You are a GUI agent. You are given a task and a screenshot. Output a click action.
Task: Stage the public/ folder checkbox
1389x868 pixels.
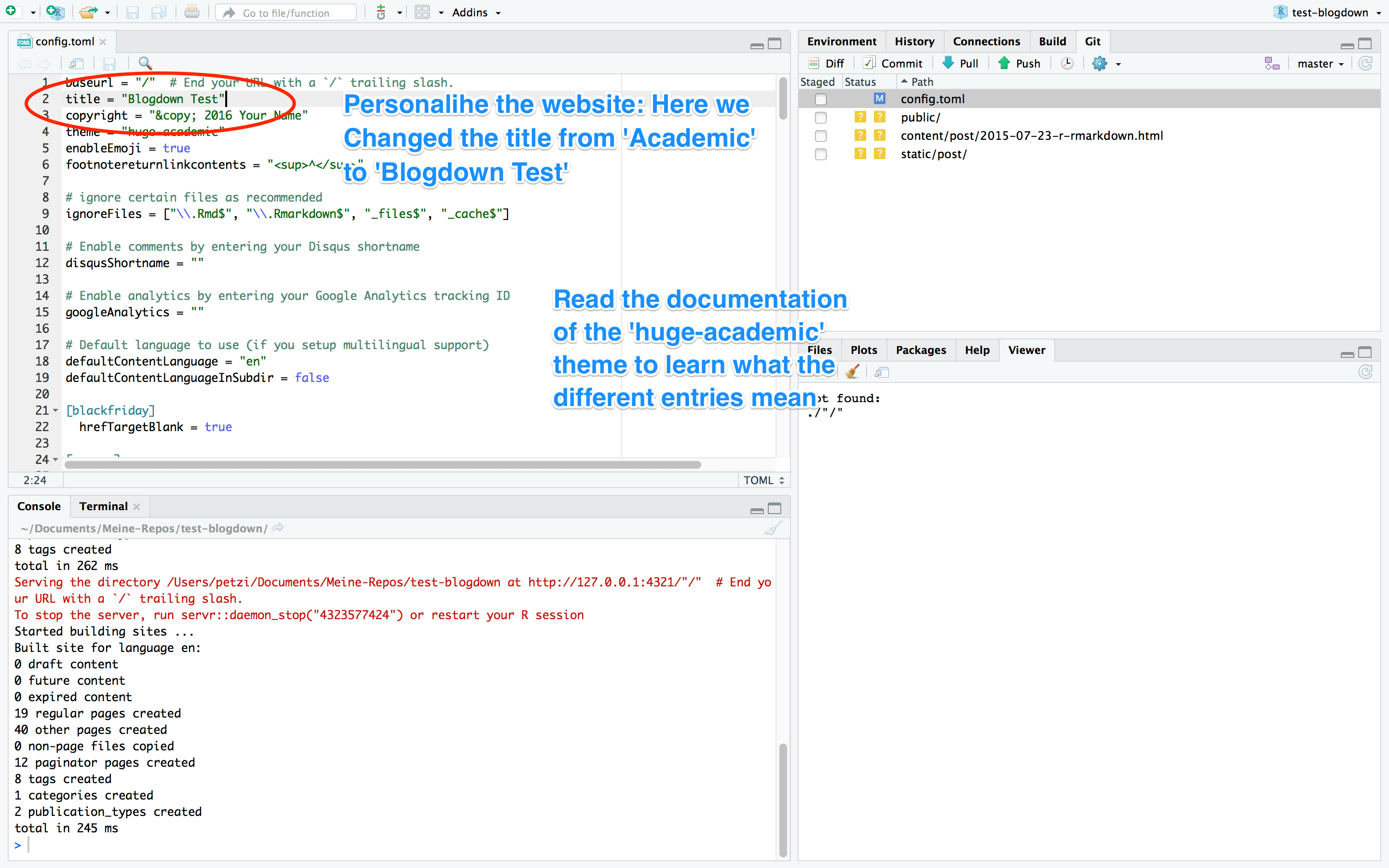coord(821,118)
